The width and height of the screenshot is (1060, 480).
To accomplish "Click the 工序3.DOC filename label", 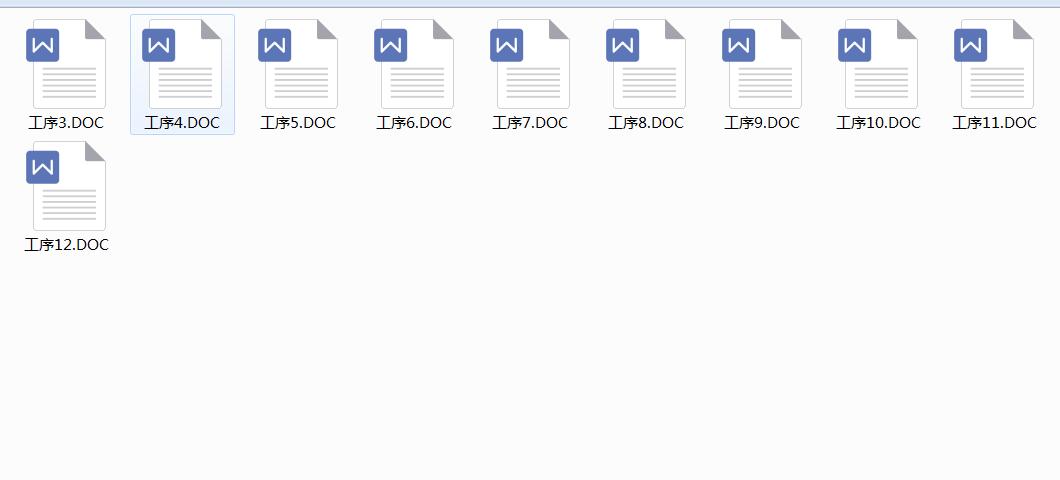I will 66,123.
